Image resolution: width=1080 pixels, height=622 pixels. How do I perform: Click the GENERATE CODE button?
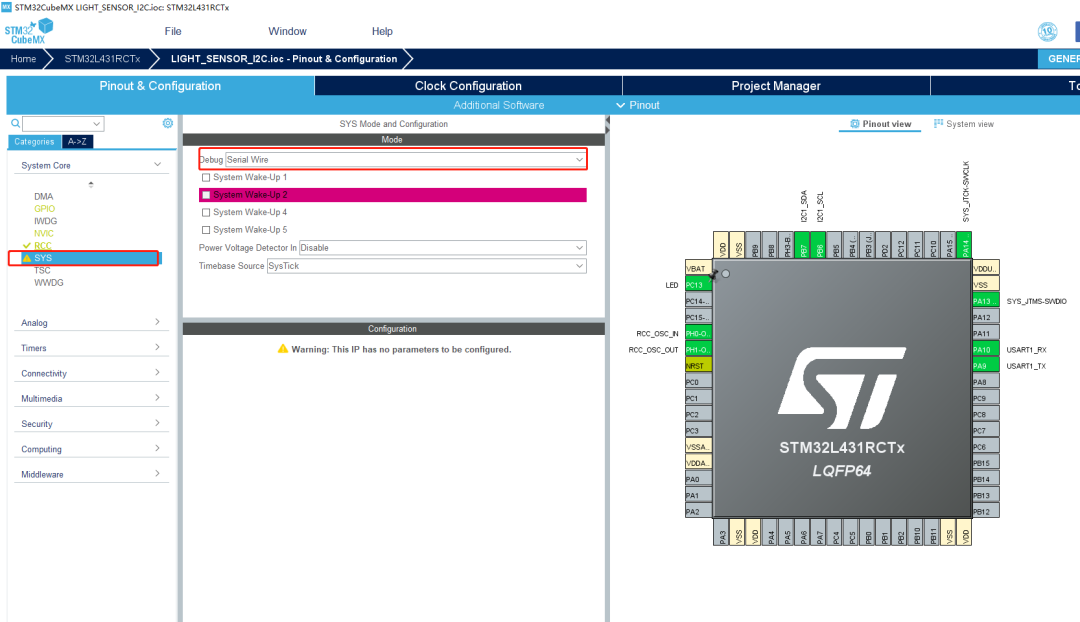pos(1059,59)
